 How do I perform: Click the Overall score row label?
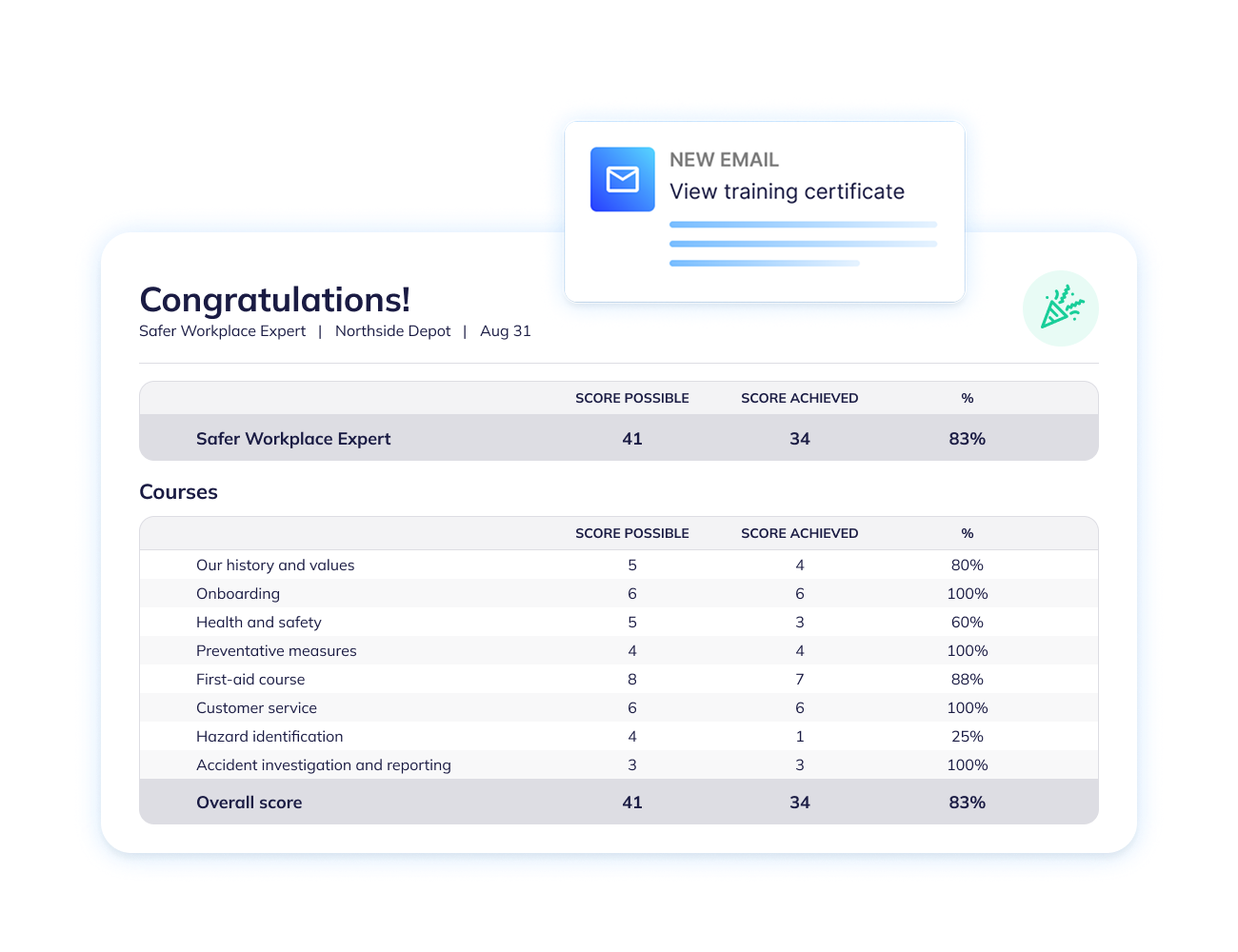click(250, 803)
